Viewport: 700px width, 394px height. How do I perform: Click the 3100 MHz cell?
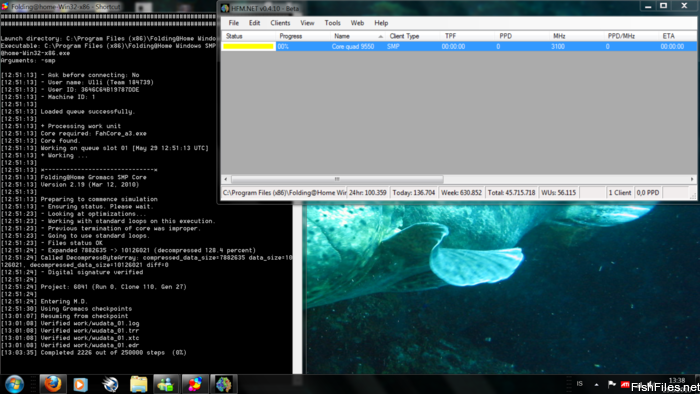[558, 46]
